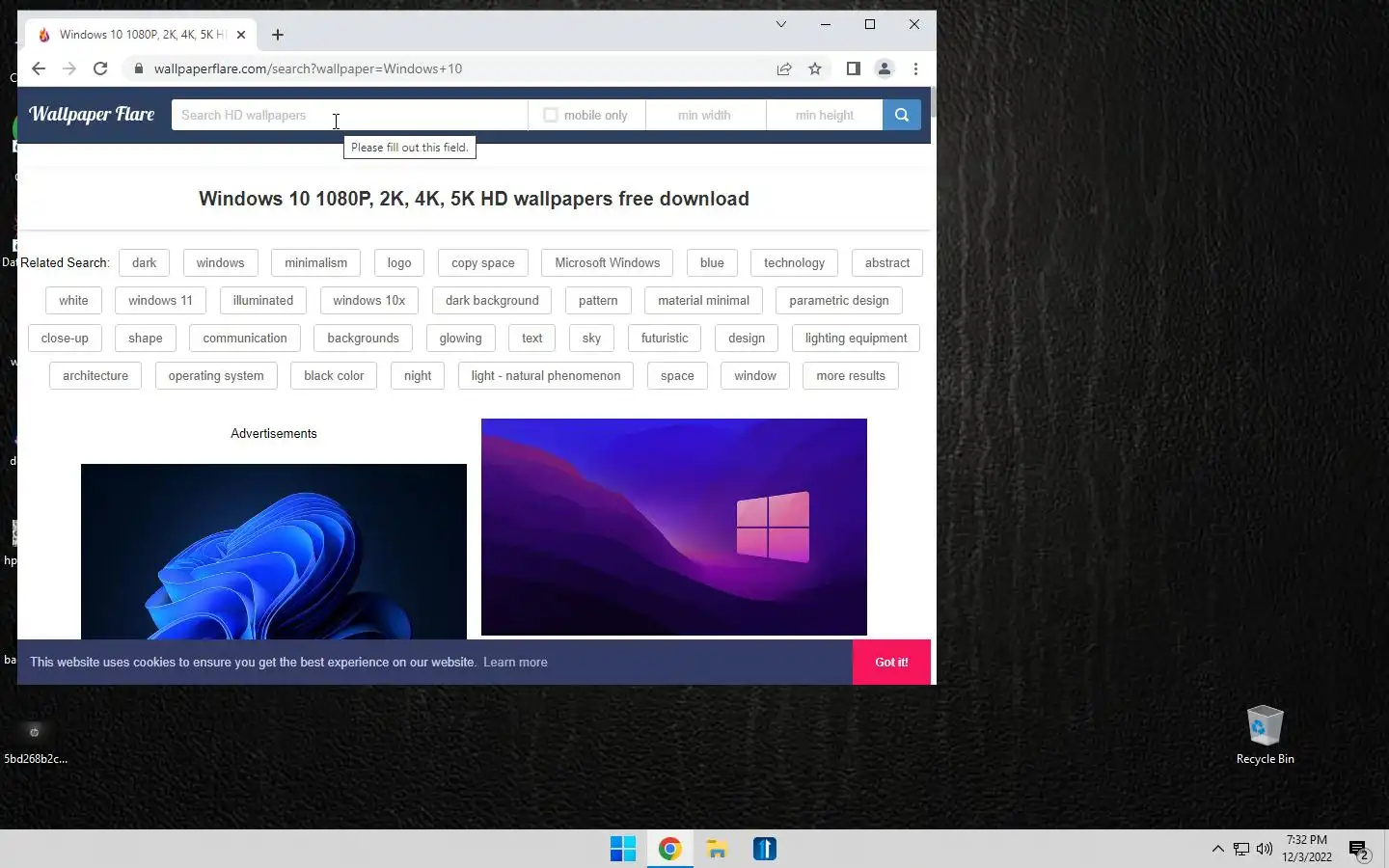Click the min height input
1389x868 pixels.
pos(825,115)
